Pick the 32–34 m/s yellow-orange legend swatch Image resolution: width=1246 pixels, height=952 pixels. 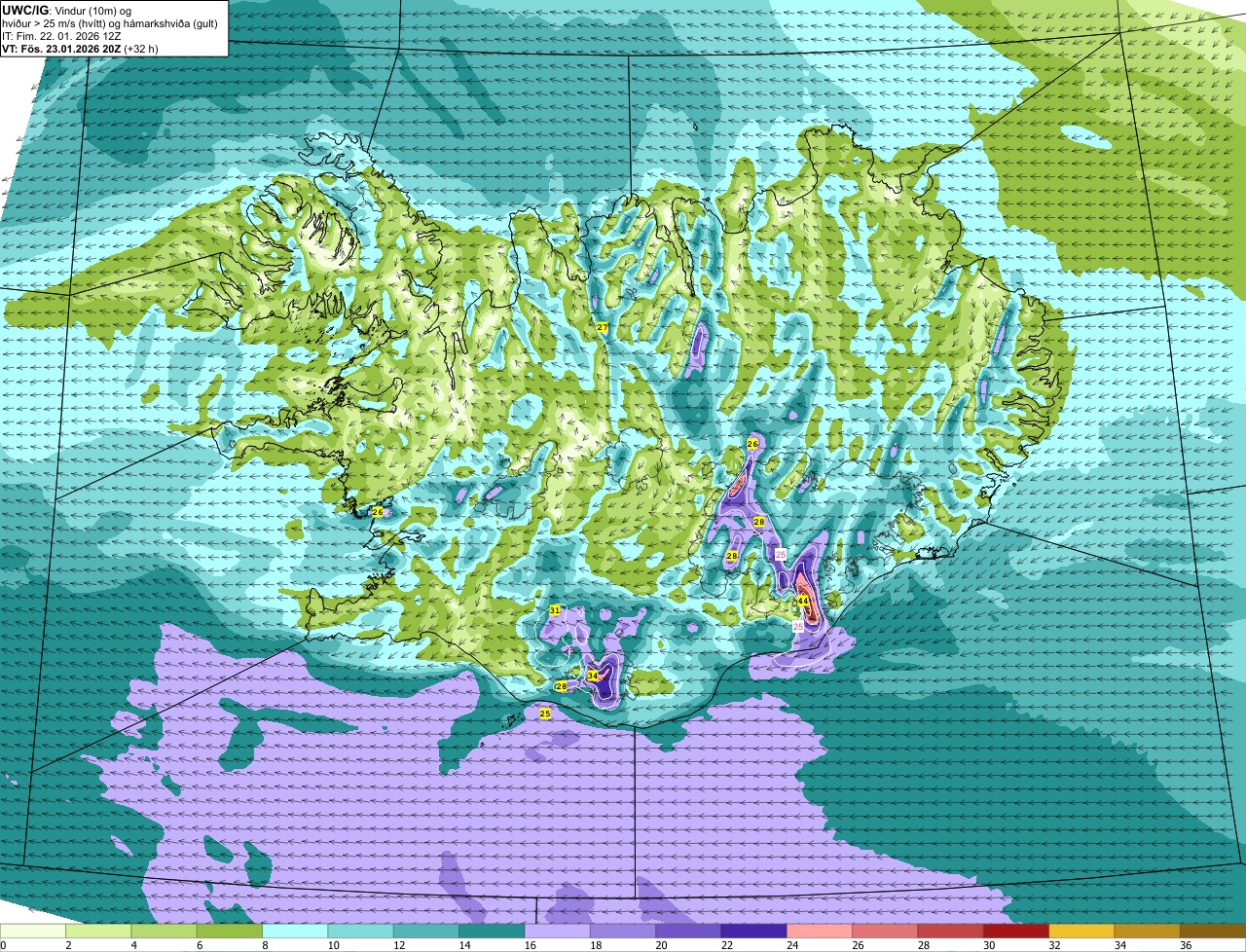1081,932
